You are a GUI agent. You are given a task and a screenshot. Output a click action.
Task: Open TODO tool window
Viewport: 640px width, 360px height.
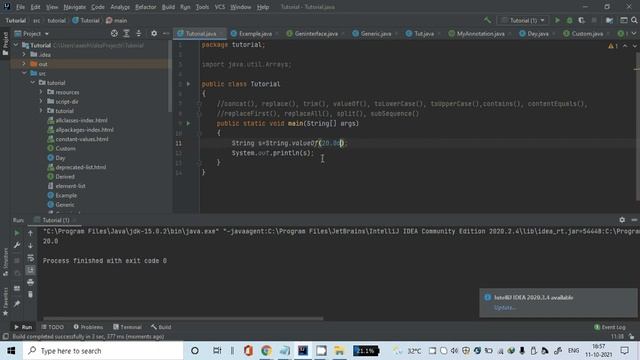coord(53,327)
